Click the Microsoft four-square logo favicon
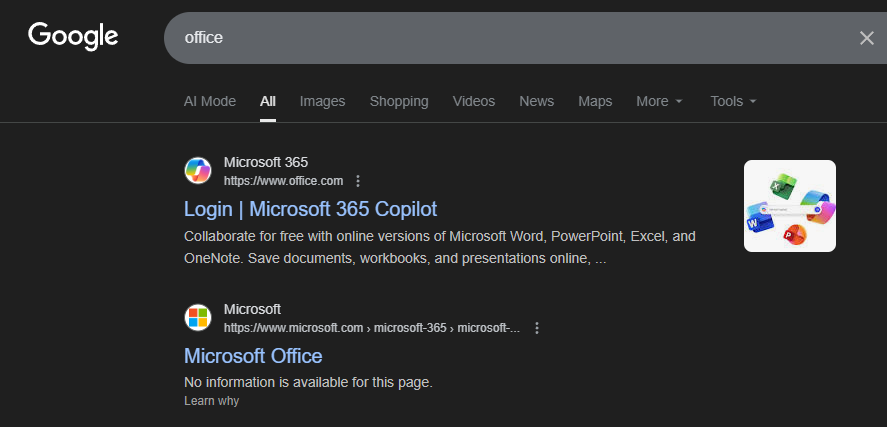This screenshot has width=887, height=427. pyautogui.click(x=198, y=318)
